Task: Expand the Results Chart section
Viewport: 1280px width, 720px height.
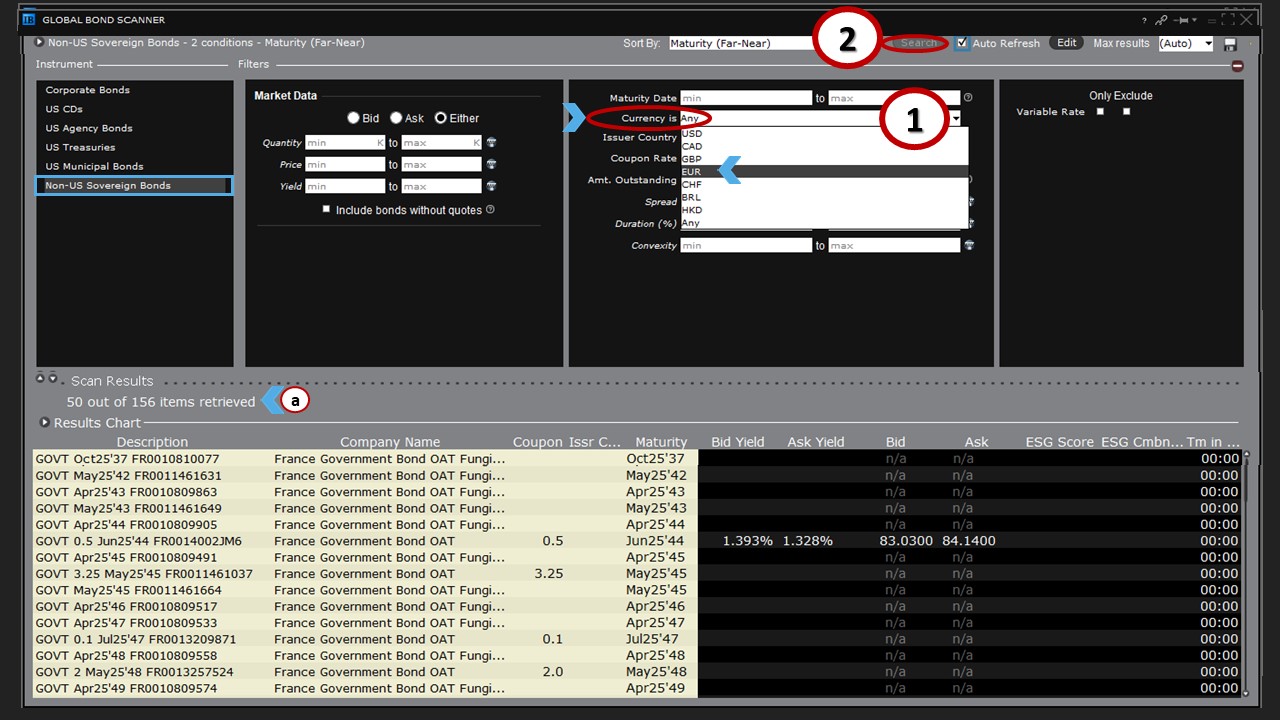Action: (x=44, y=423)
